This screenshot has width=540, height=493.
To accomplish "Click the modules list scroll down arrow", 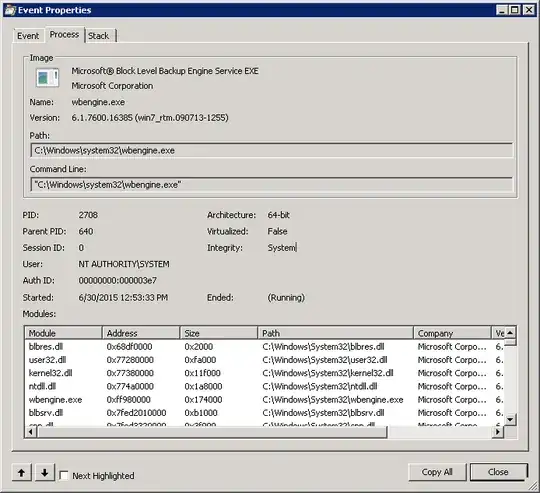I will (x=510, y=419).
